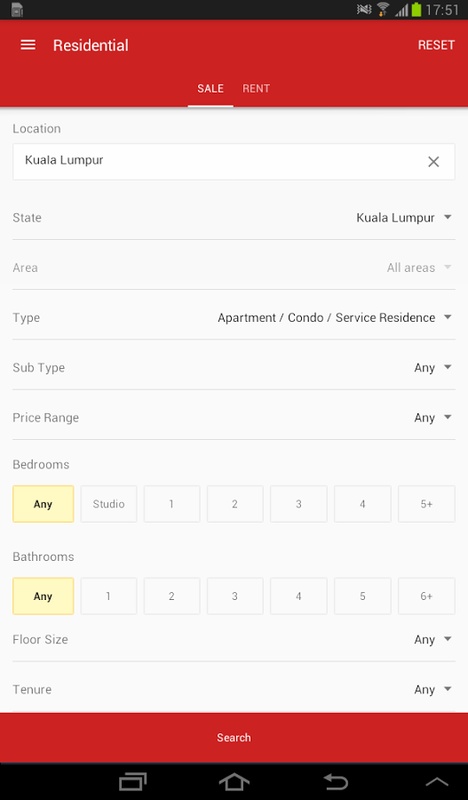The image size is (468, 800).
Task: Open the hamburger navigation menu
Action: [28, 45]
